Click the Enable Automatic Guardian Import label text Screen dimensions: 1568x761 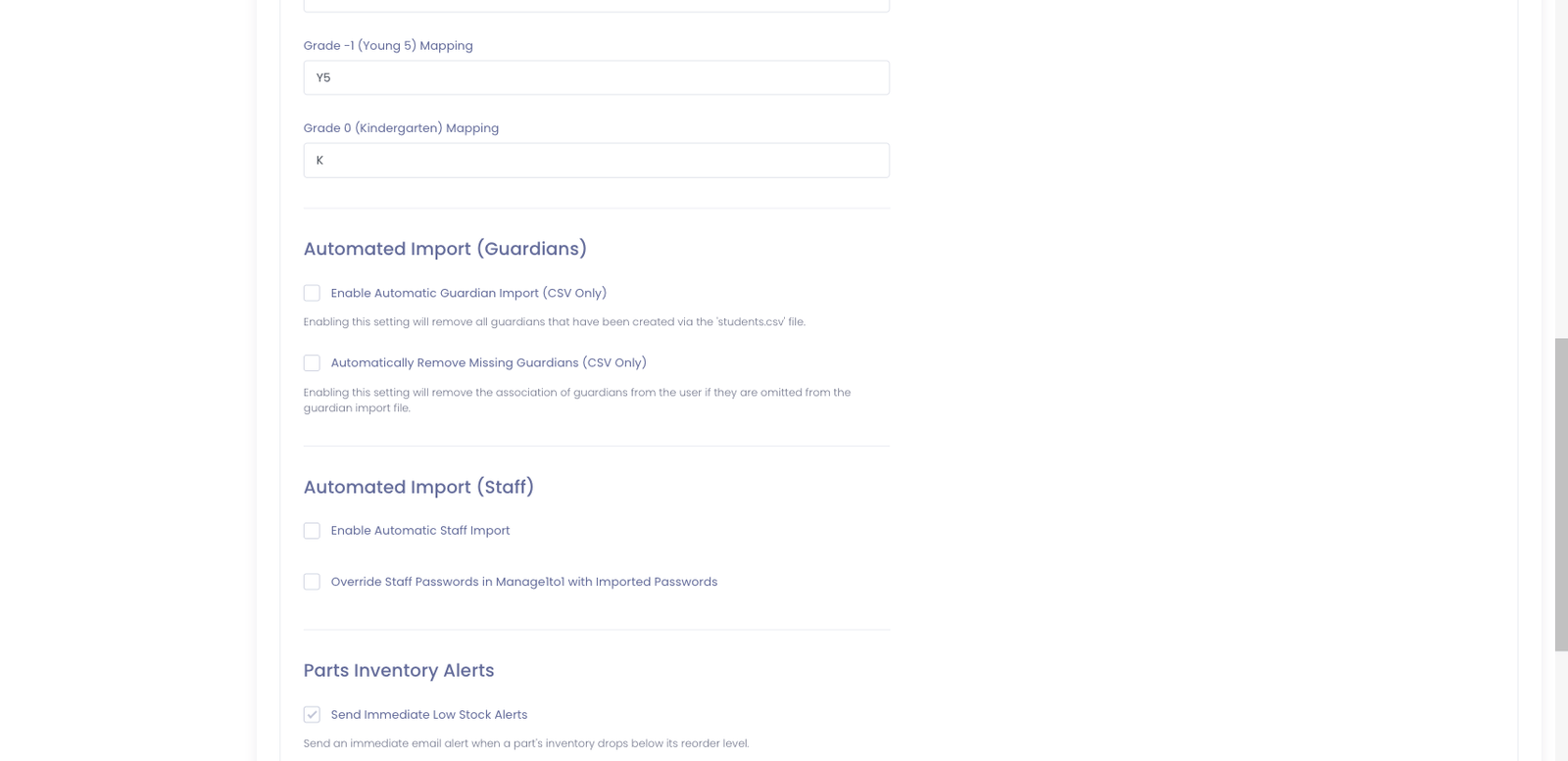[468, 293]
